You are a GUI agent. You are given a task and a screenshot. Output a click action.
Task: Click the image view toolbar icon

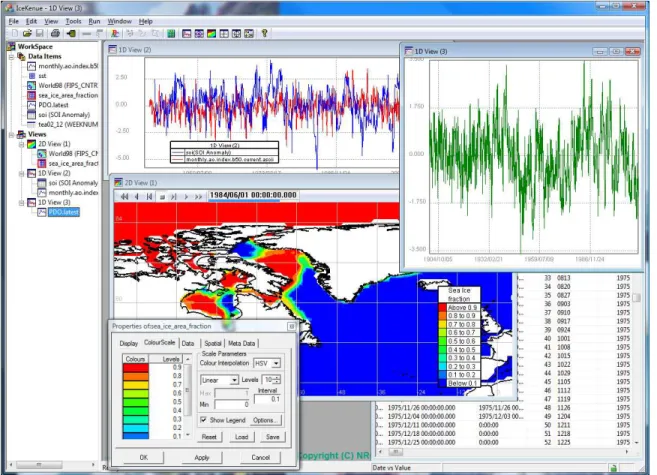point(249,34)
